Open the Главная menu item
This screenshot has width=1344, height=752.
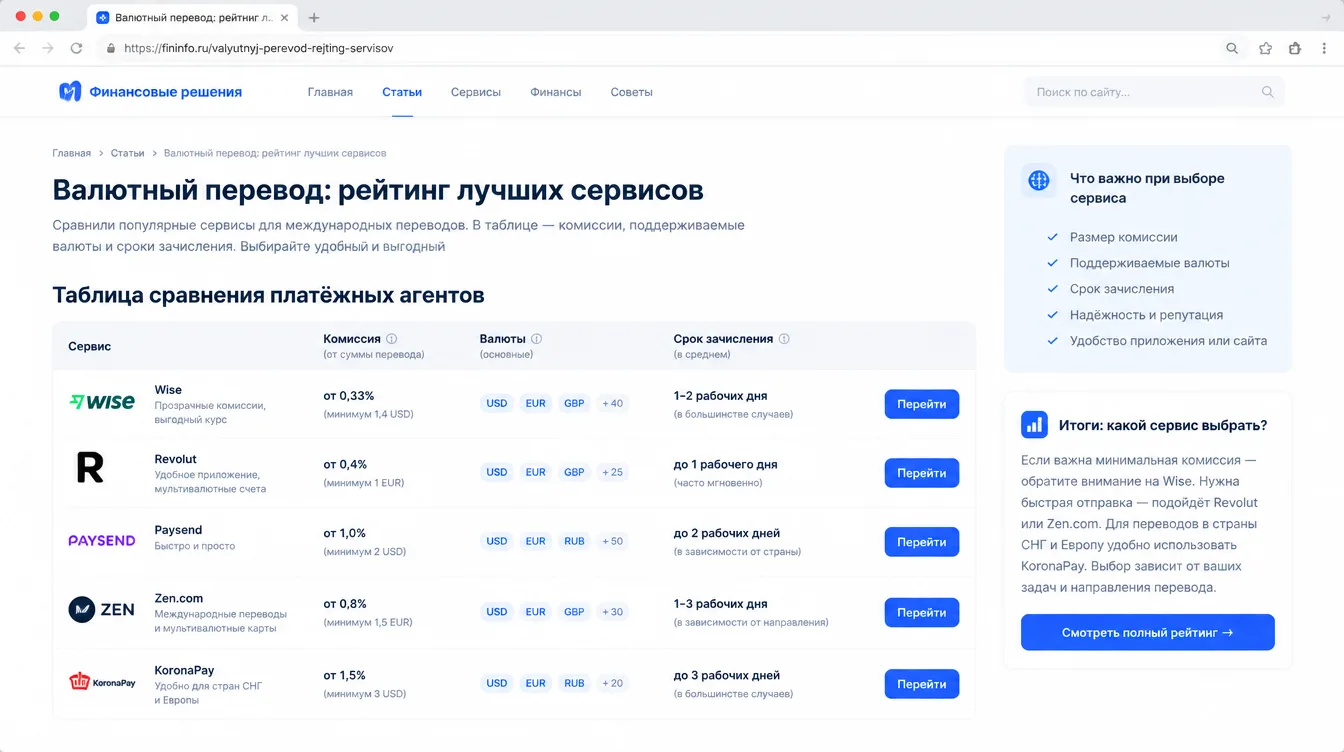click(x=330, y=92)
